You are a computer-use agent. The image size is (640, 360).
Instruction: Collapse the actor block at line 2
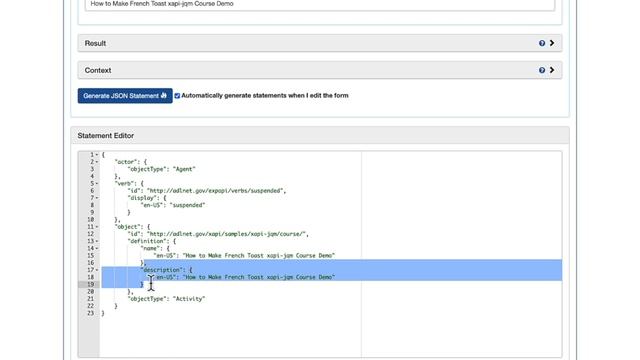click(97, 162)
